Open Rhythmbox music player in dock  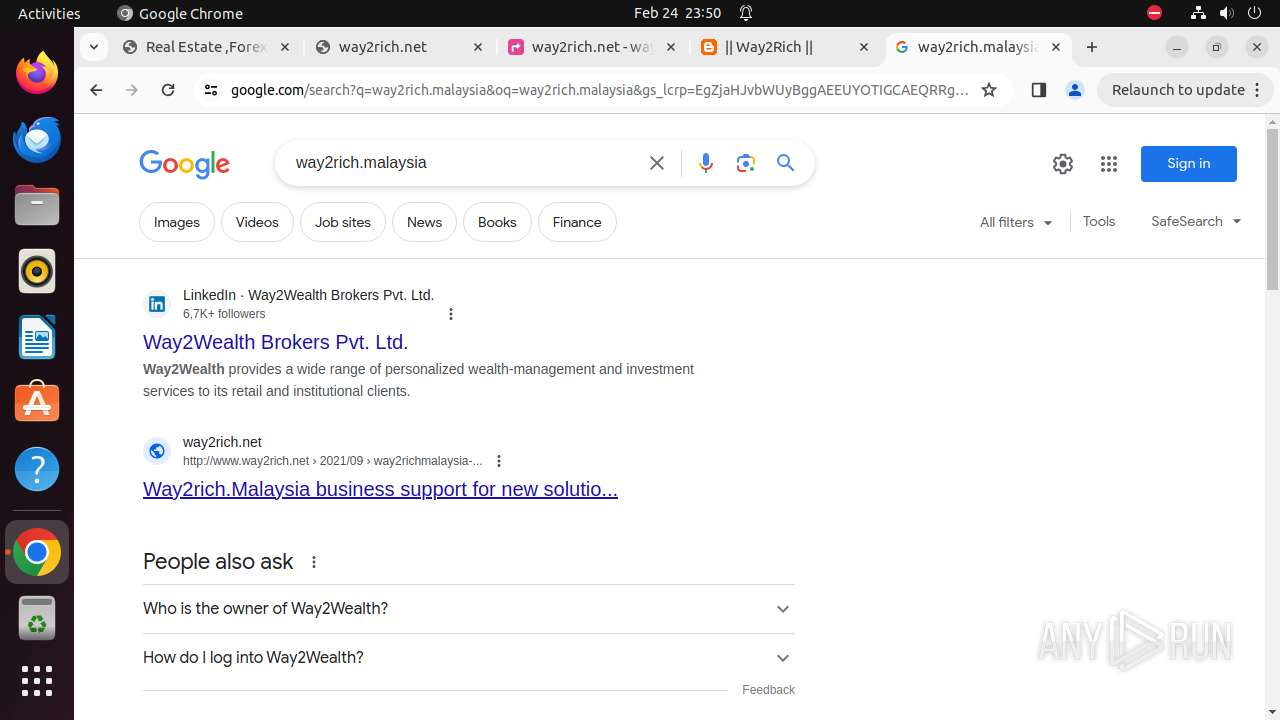37,271
